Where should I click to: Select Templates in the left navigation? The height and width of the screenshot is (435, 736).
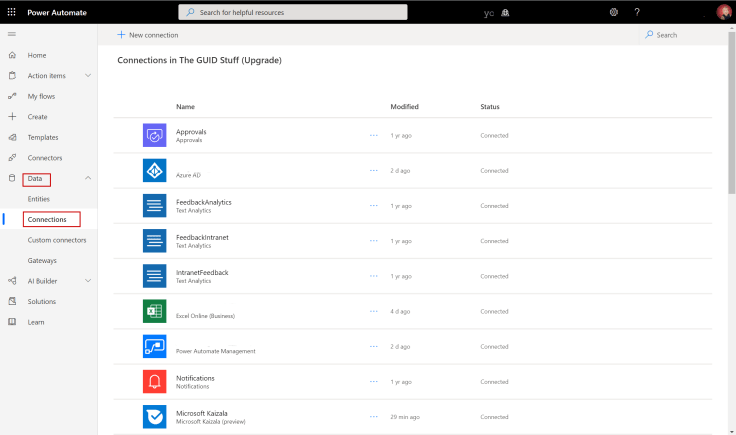pyautogui.click(x=43, y=137)
